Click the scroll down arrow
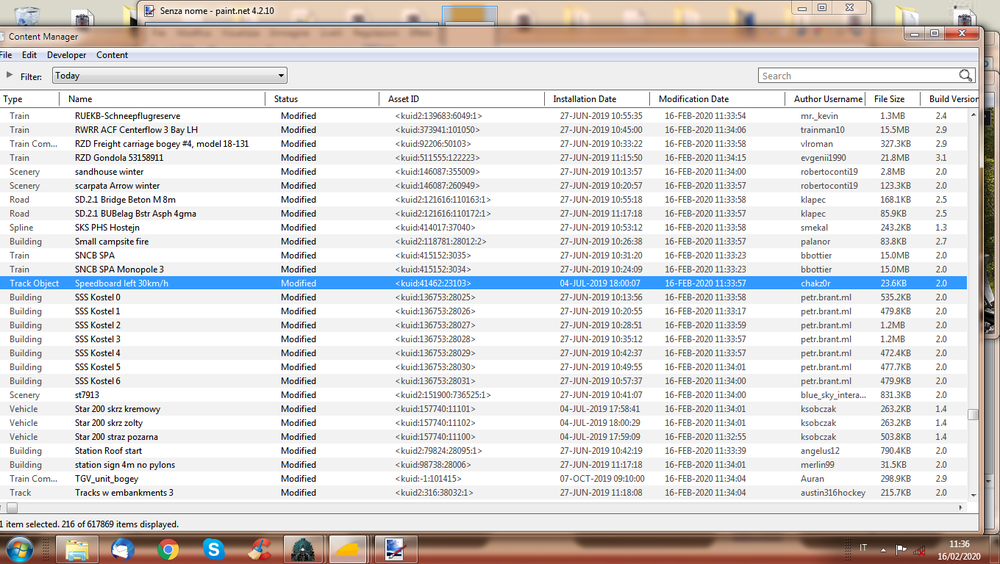Screen dimensions: 1000x564 click(973, 495)
